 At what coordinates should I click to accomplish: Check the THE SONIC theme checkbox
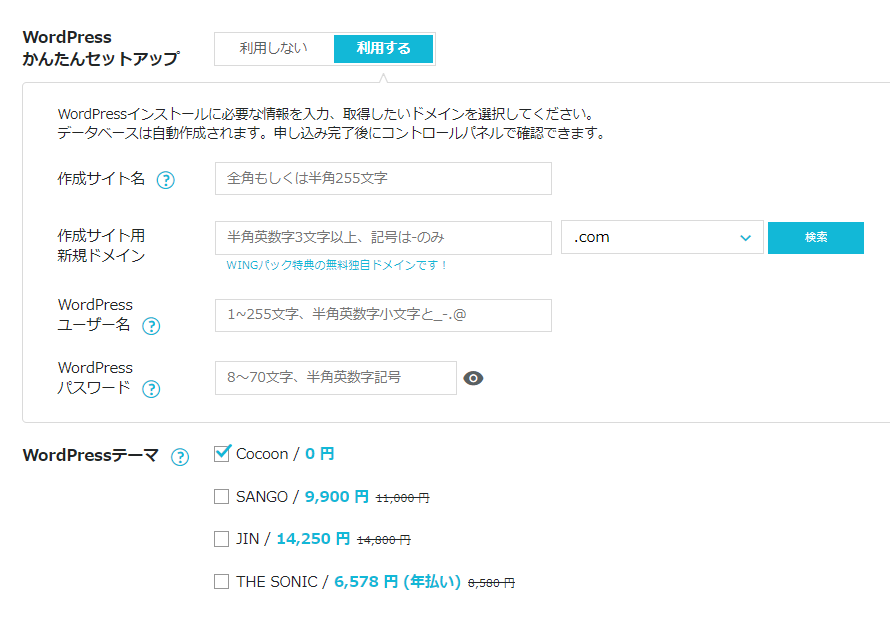221,581
